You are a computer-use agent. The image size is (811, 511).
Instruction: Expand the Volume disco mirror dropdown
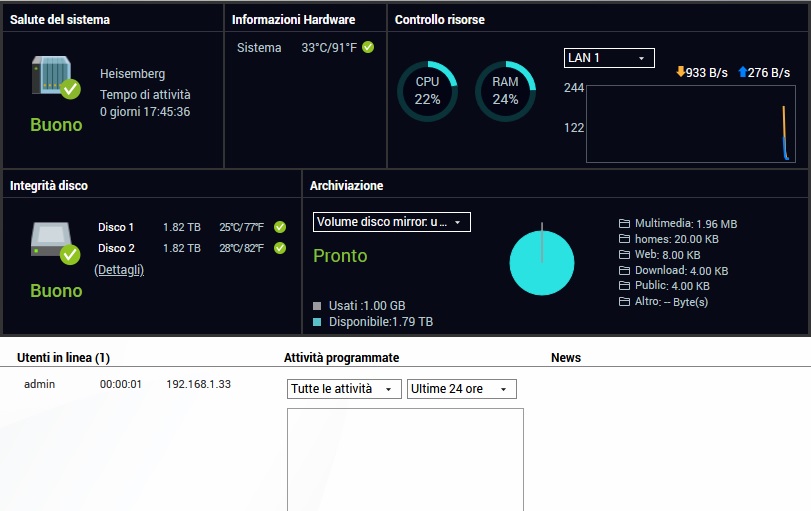tap(391, 222)
